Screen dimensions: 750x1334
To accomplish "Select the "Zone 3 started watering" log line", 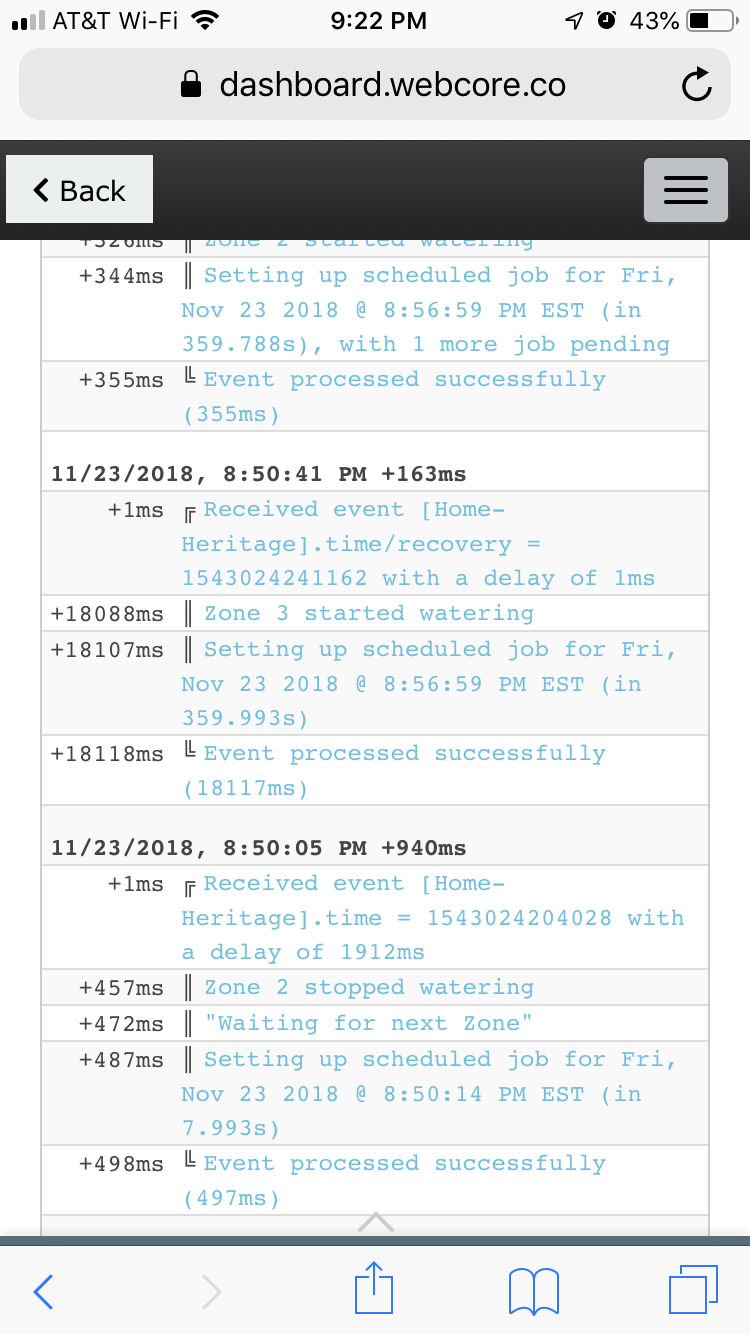I will click(x=369, y=613).
